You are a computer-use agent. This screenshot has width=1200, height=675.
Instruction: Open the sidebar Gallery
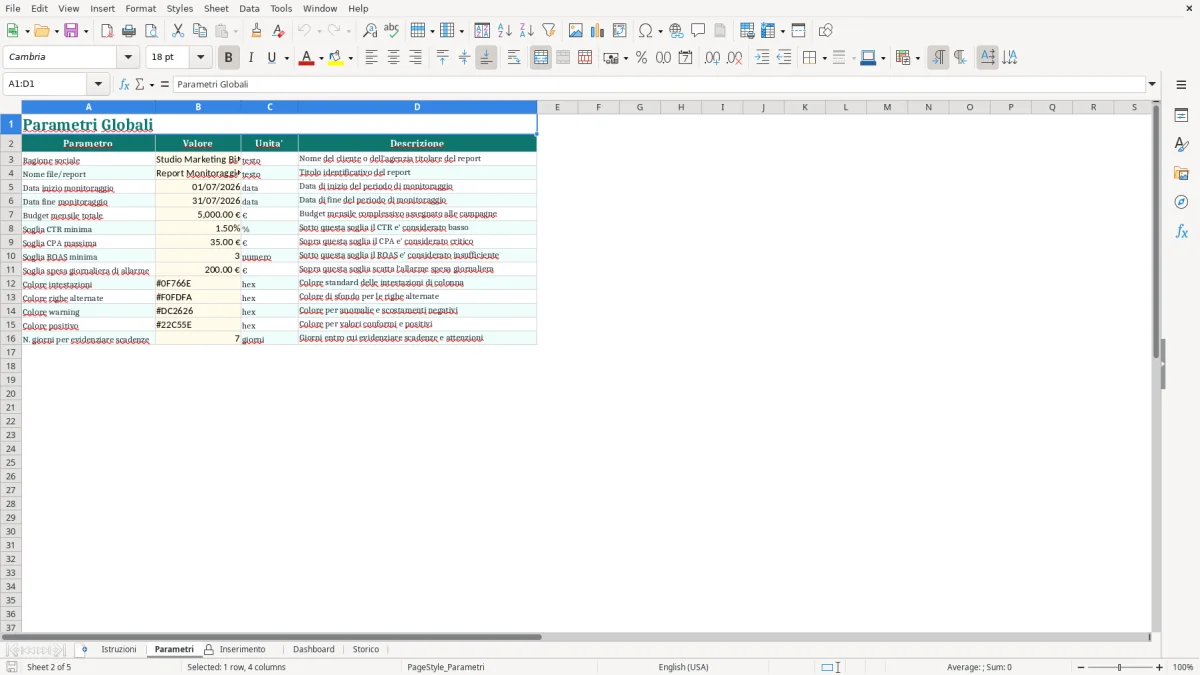(1181, 174)
